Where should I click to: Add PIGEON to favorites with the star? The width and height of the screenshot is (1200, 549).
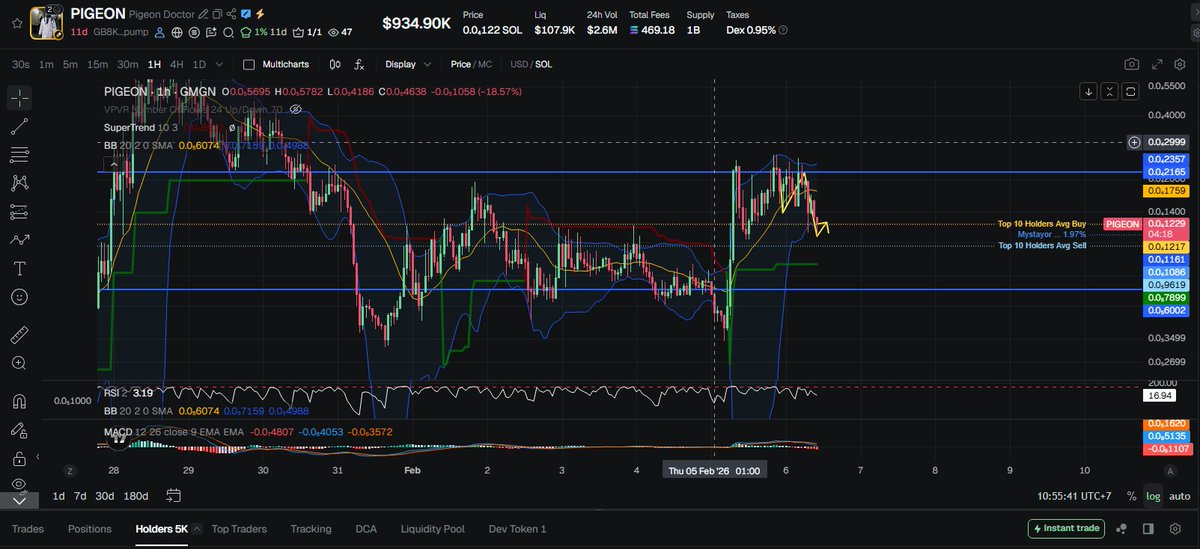point(16,22)
